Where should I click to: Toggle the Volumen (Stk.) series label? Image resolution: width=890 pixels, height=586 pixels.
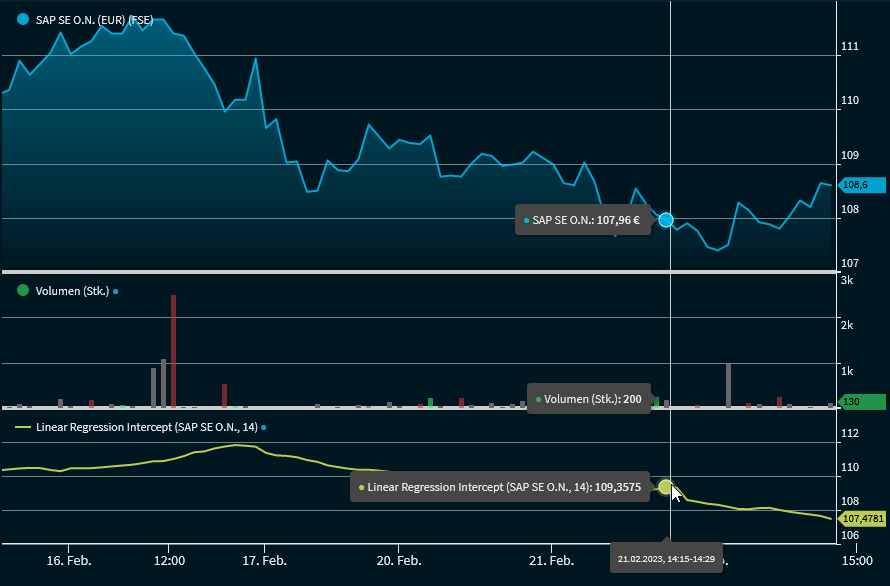tap(71, 291)
